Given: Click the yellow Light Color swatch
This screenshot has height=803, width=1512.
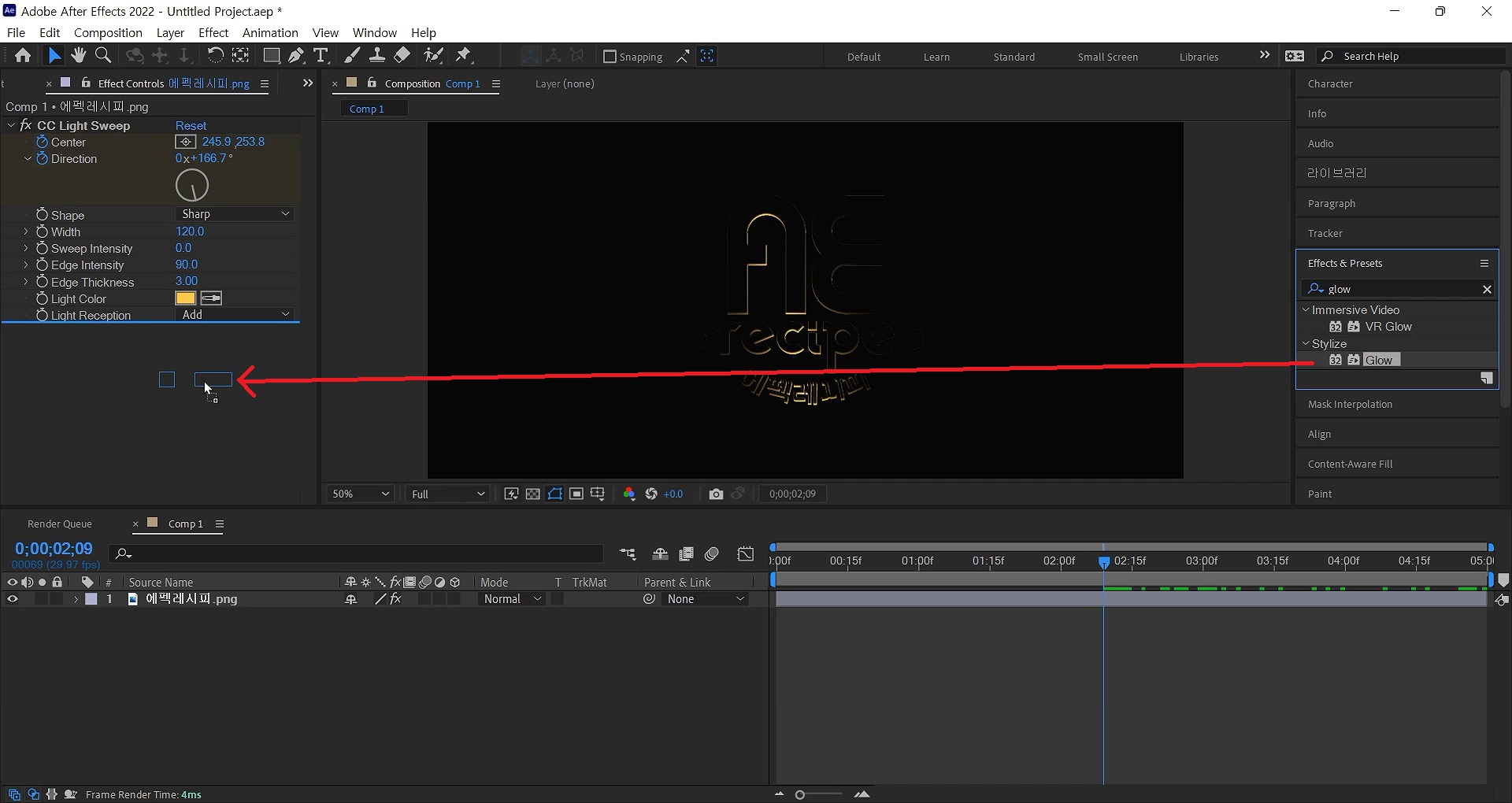Looking at the screenshot, I should coord(185,298).
